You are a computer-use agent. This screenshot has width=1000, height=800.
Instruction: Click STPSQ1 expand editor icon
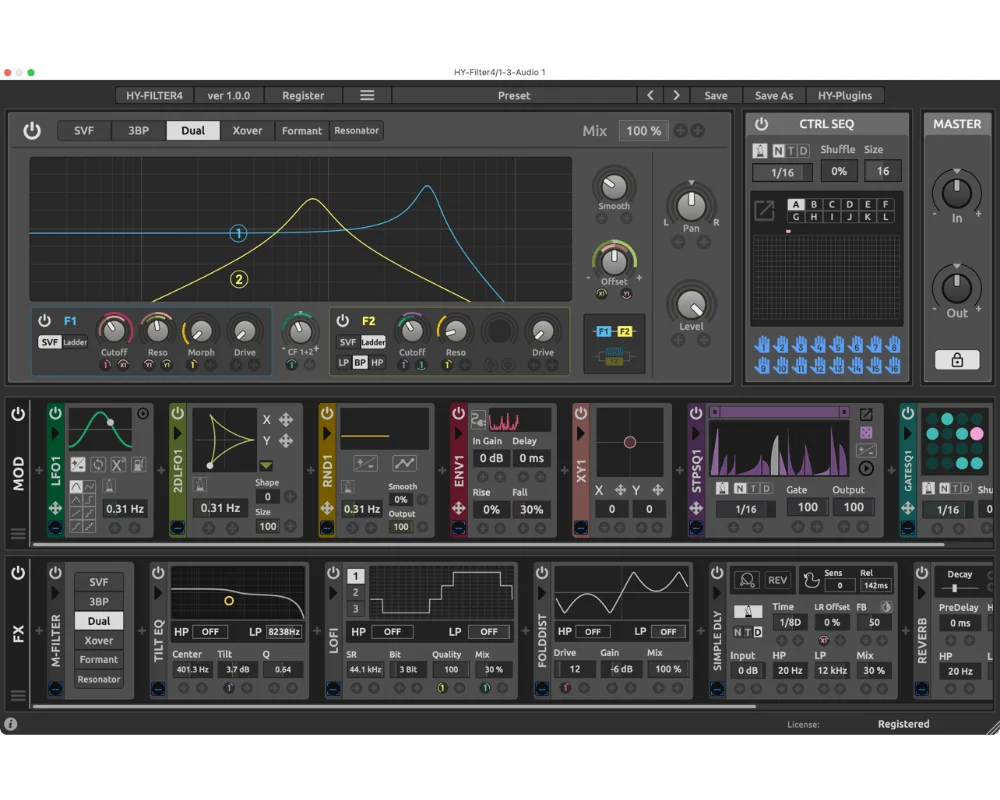865,415
